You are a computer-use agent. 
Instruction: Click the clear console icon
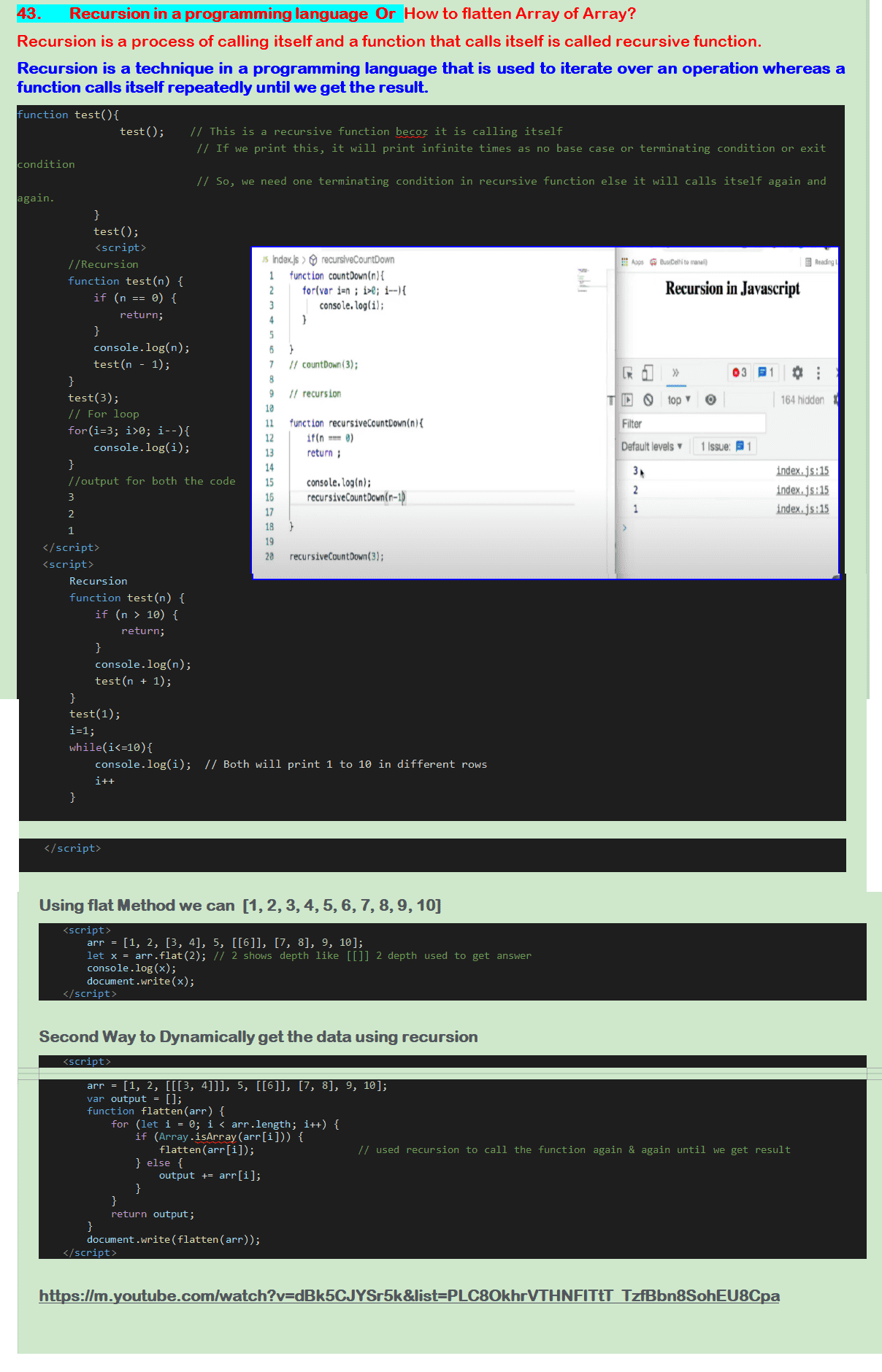click(x=648, y=400)
